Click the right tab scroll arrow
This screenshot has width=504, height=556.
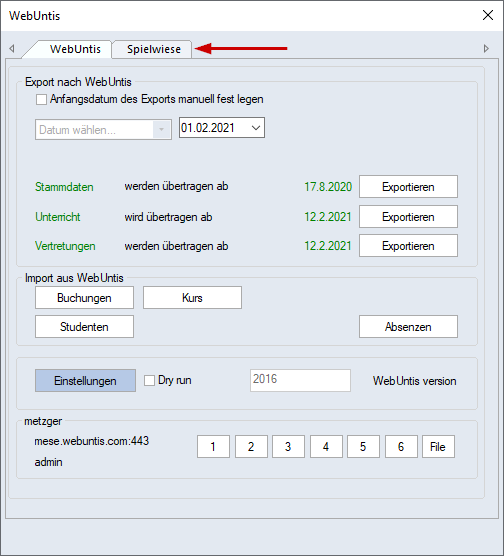tap(486, 48)
